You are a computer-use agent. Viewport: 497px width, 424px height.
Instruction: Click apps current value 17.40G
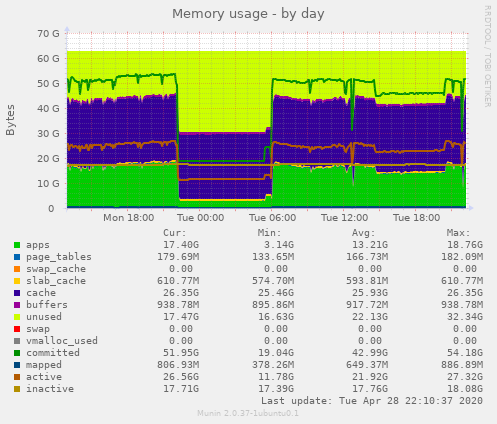click(x=181, y=245)
